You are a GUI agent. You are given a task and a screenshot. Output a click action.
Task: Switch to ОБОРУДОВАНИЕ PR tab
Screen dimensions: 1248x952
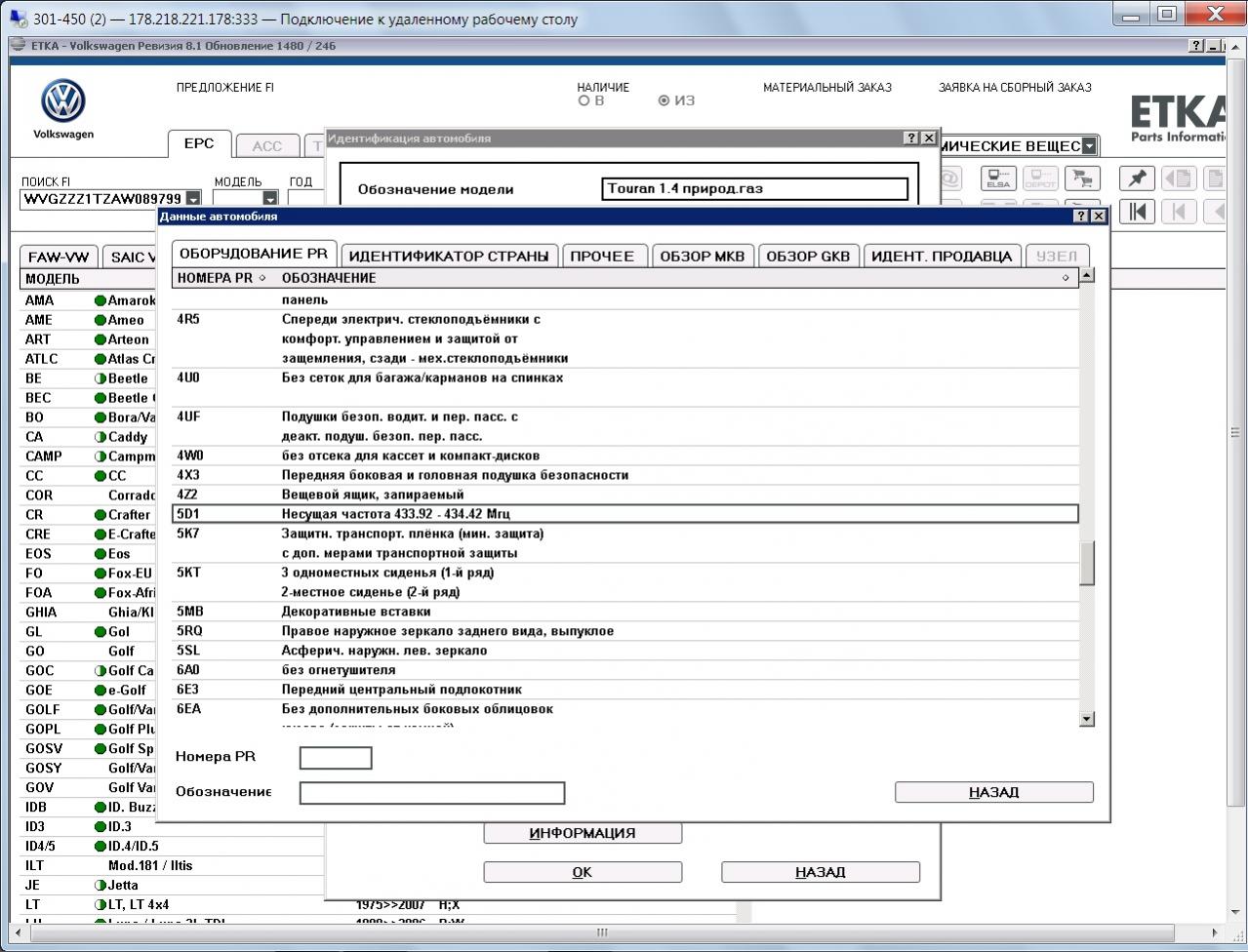click(254, 254)
